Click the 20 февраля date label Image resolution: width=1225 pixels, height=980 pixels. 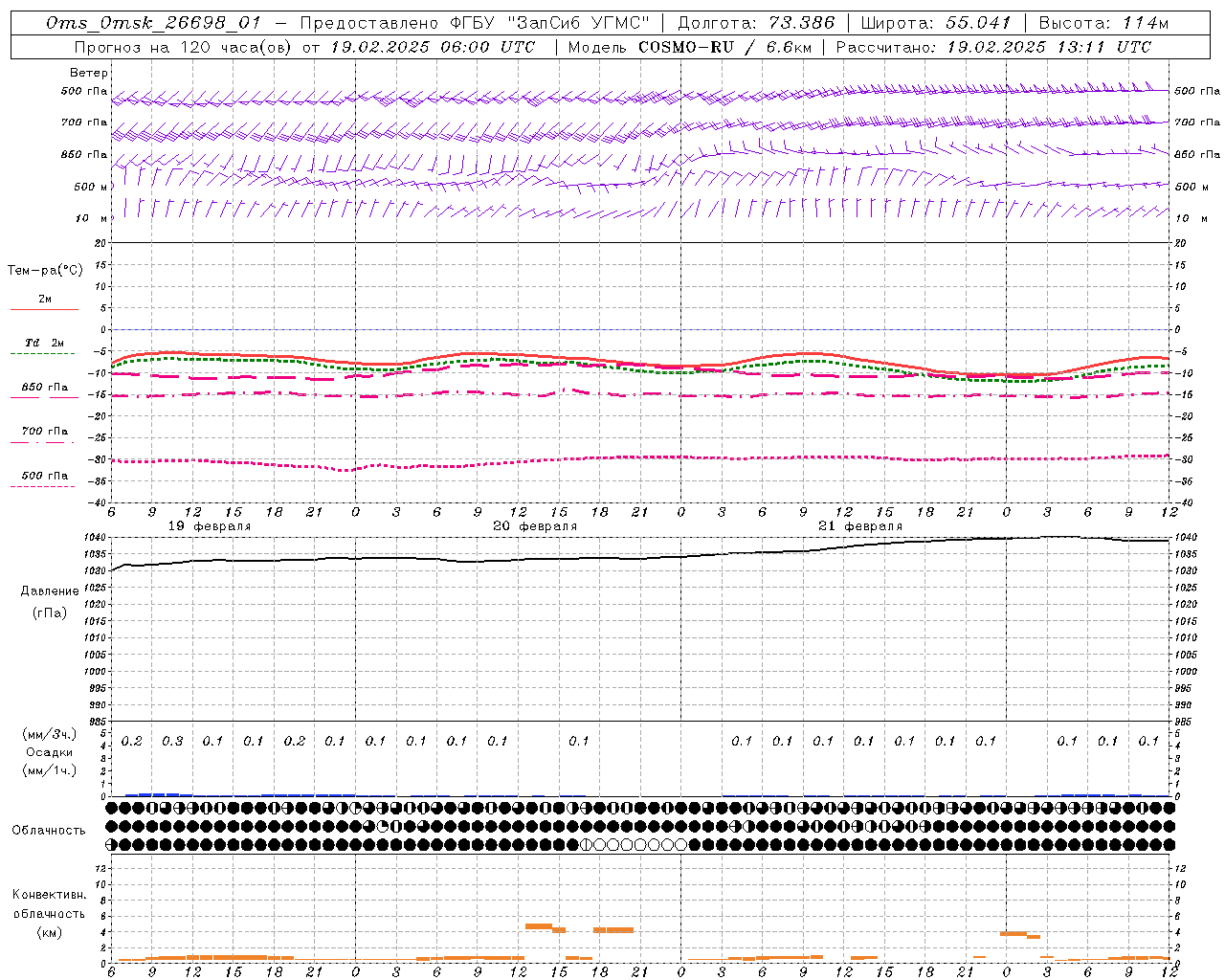point(534,526)
